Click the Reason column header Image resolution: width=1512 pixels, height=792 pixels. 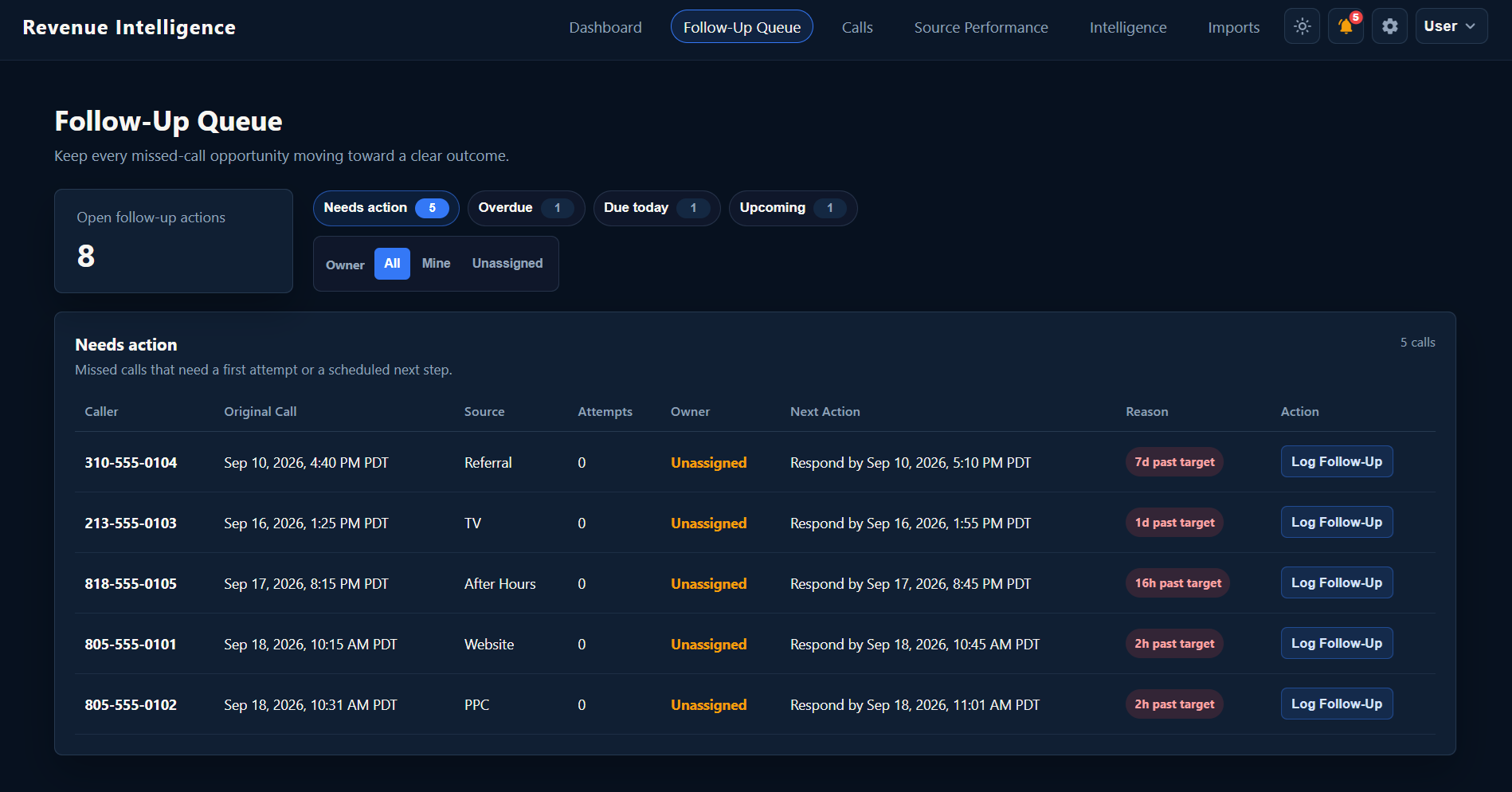tap(1146, 412)
